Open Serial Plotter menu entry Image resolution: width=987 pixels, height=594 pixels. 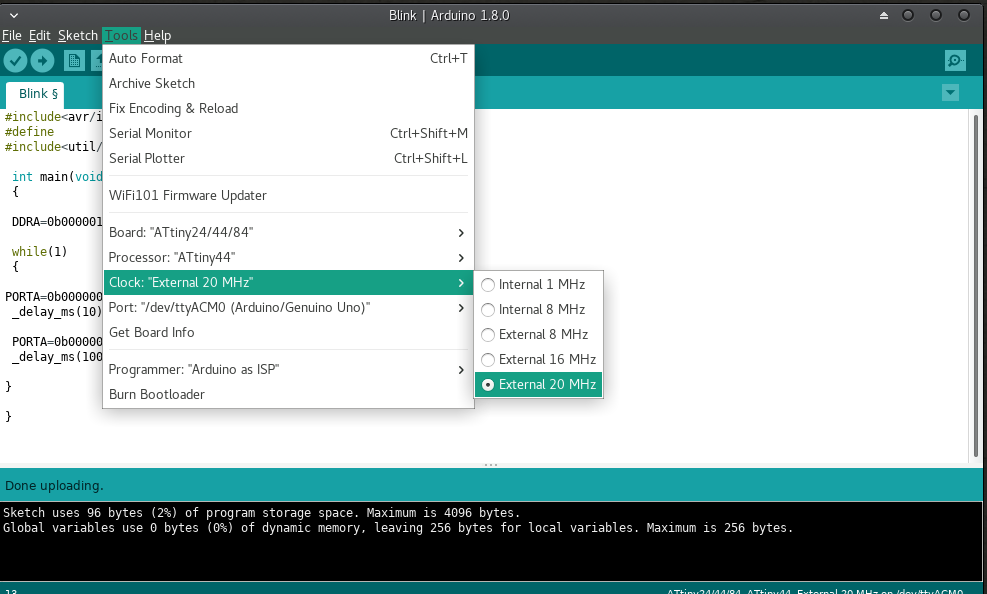pos(288,159)
